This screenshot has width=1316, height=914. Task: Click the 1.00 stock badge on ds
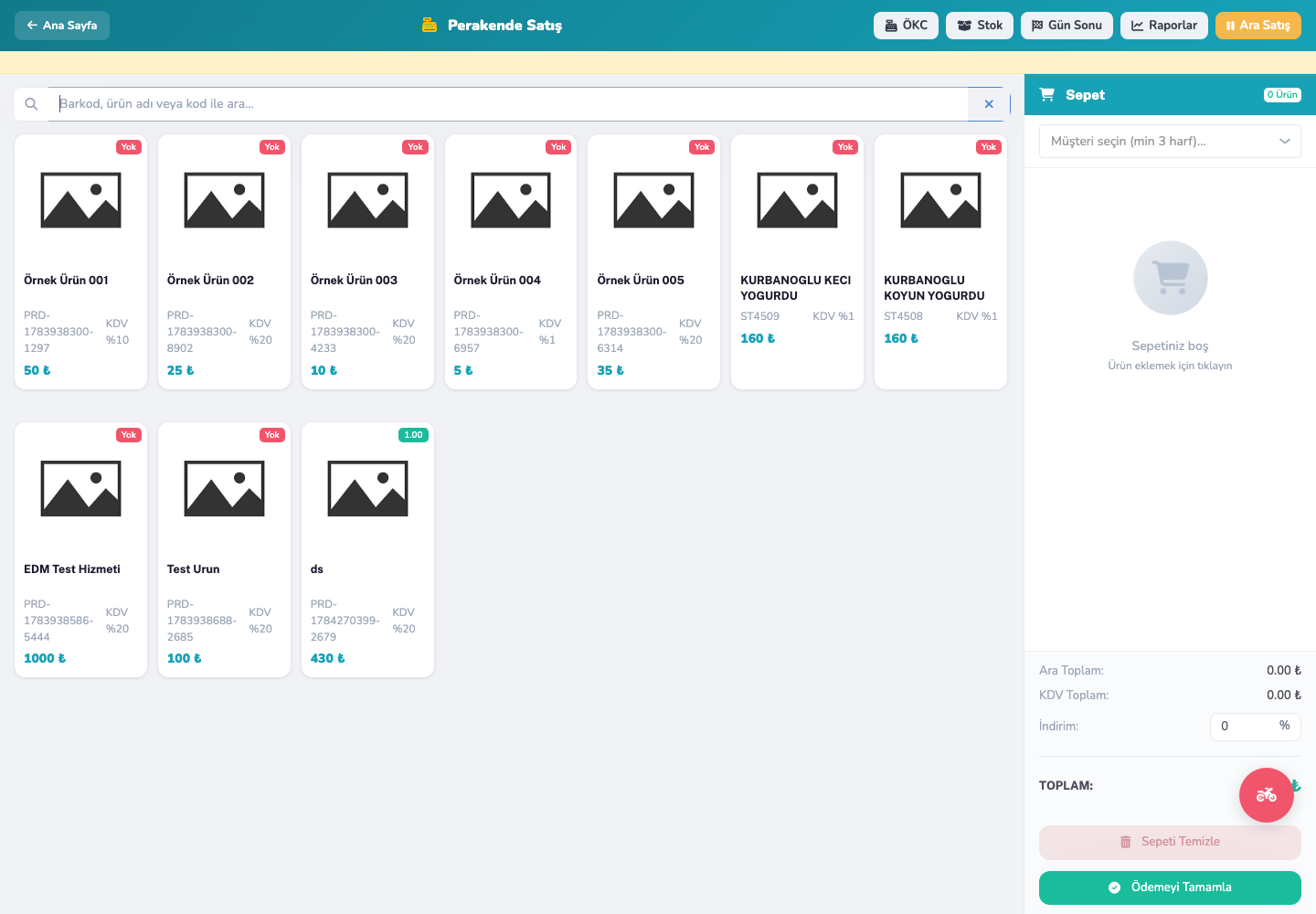tap(413, 435)
